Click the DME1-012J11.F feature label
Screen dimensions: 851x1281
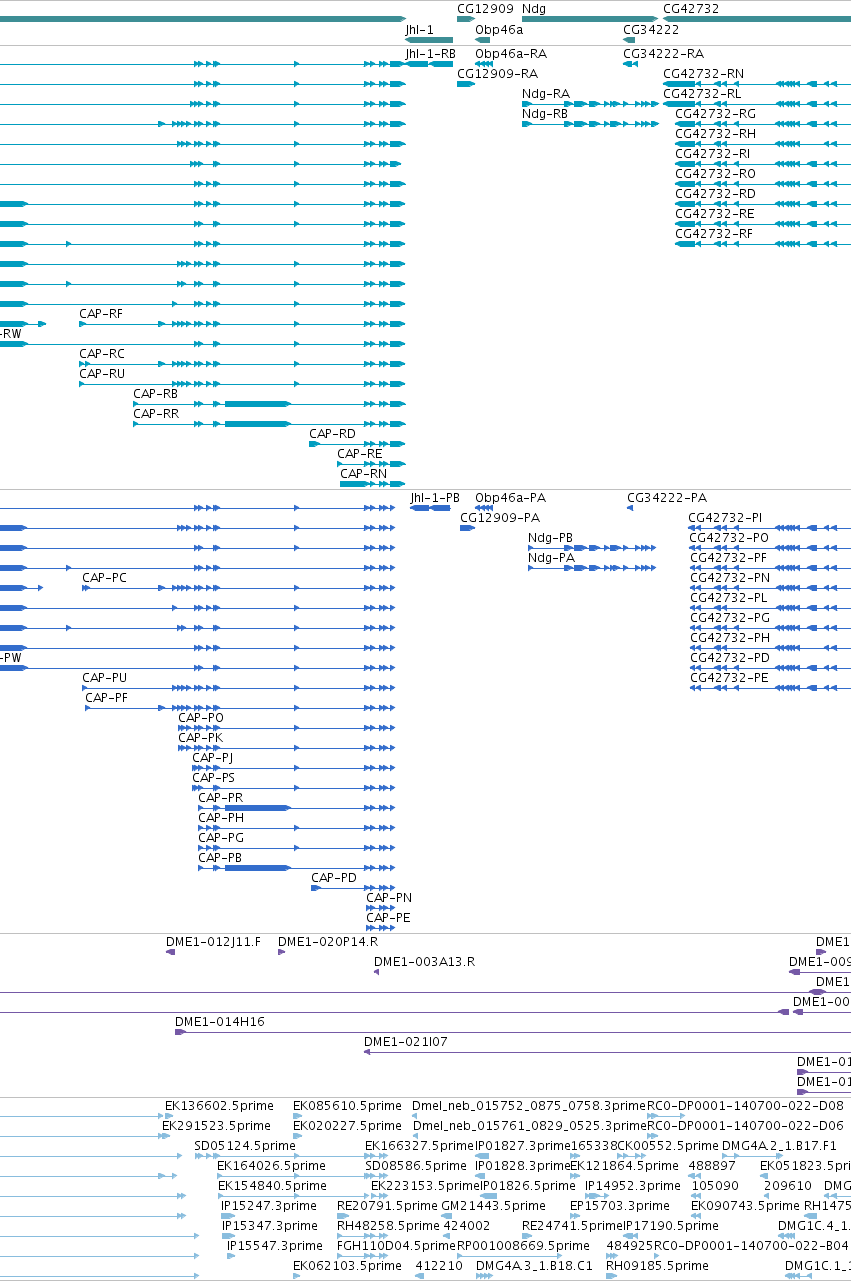pyautogui.click(x=213, y=942)
